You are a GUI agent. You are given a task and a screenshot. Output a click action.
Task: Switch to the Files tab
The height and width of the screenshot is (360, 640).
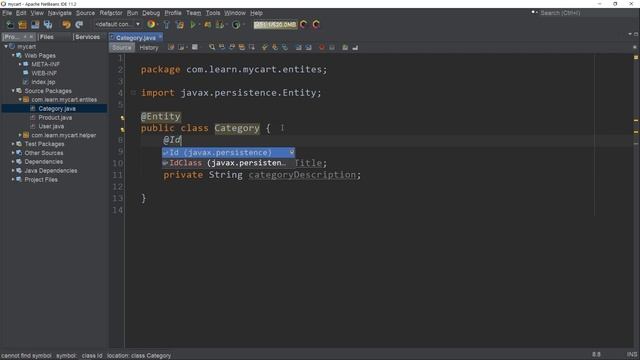tap(47, 37)
